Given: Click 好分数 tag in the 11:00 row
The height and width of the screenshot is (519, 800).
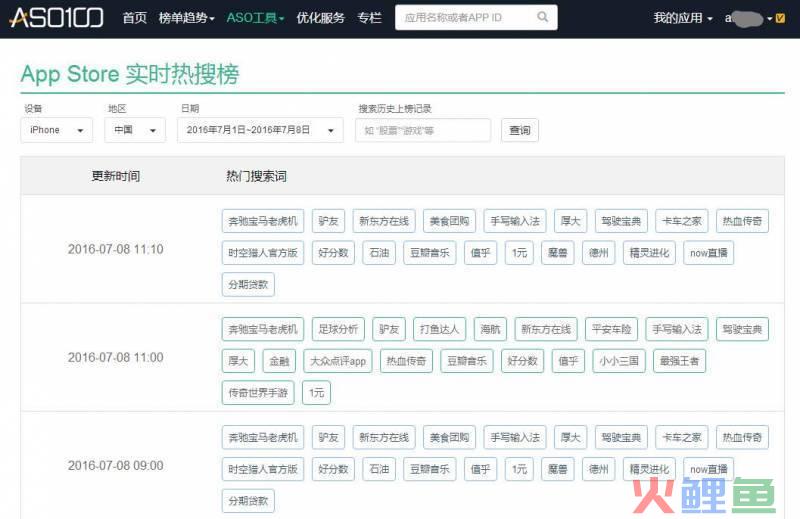Looking at the screenshot, I should 522,361.
